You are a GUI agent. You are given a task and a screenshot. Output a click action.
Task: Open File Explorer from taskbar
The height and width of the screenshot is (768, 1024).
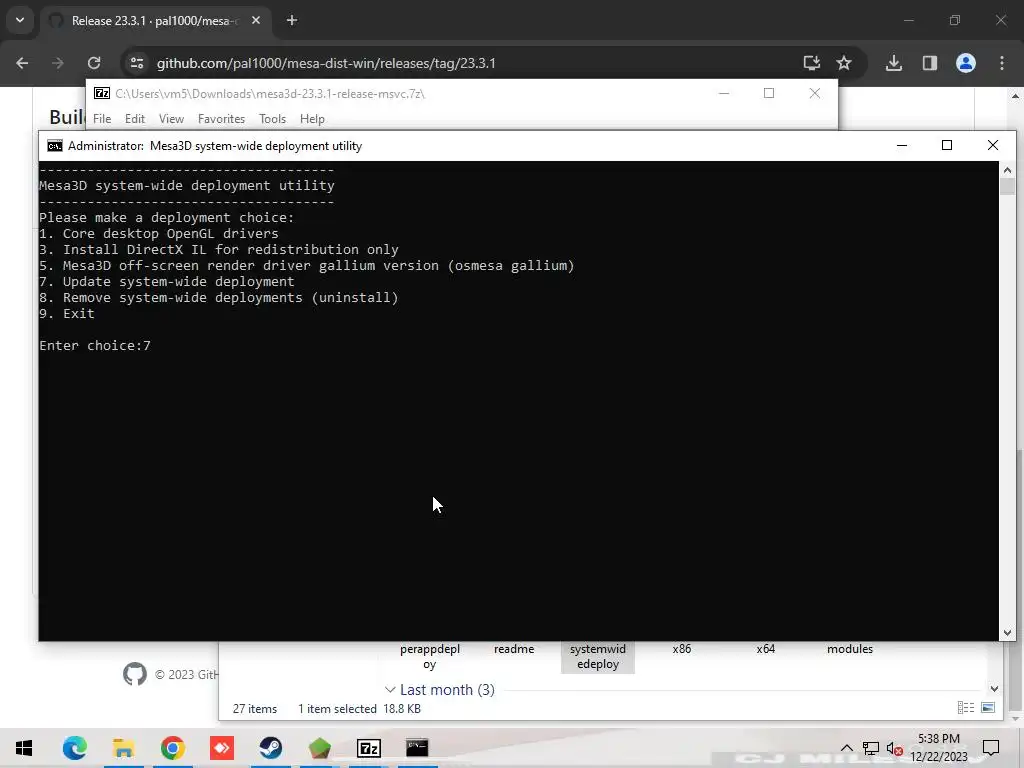(x=123, y=748)
